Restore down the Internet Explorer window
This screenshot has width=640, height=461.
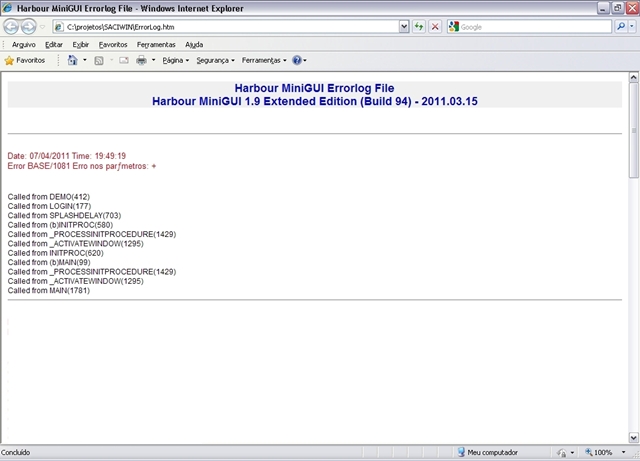[x=618, y=8]
